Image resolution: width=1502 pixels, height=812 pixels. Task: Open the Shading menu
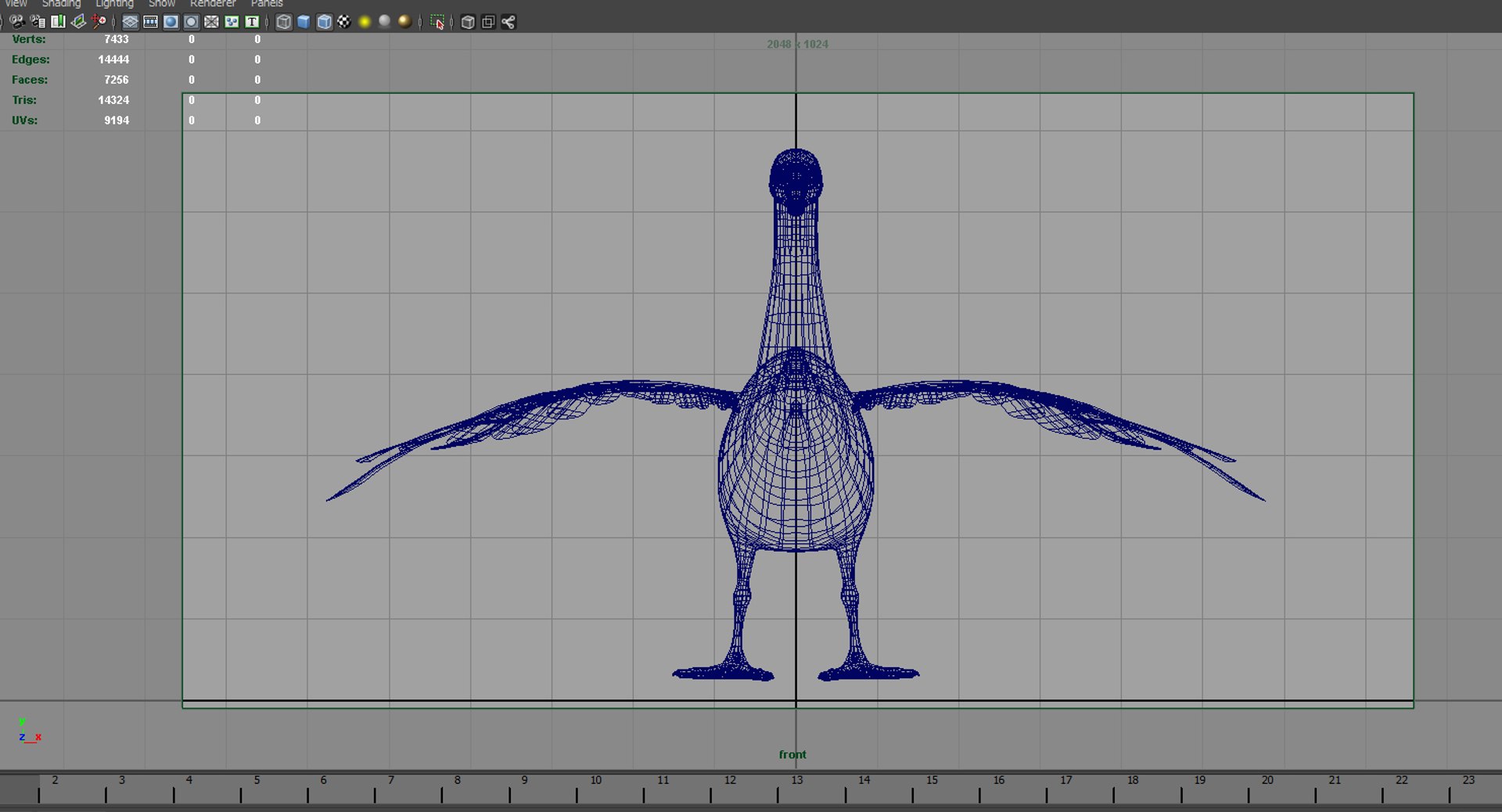(61, 4)
